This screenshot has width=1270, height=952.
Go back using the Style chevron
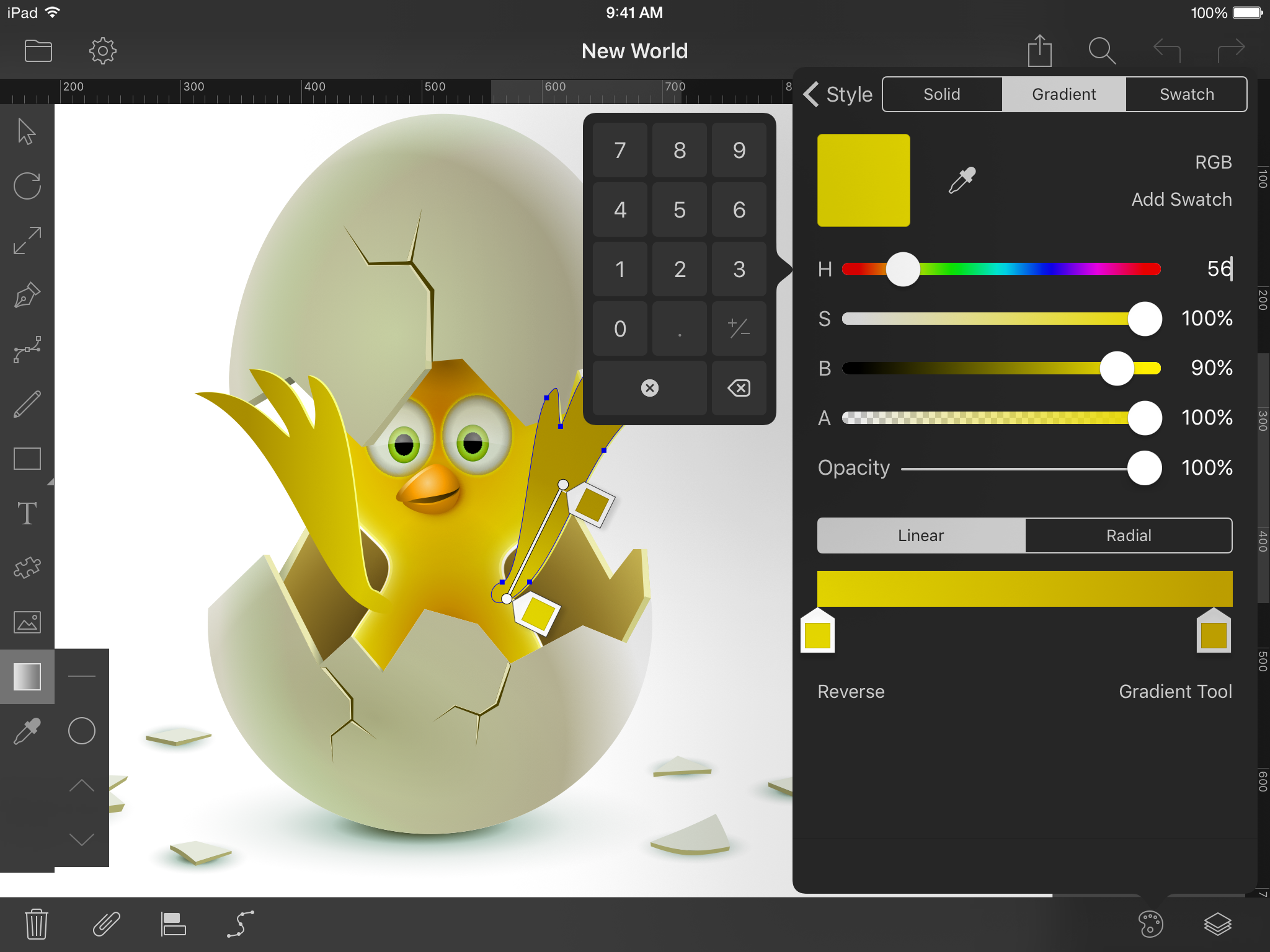[x=812, y=94]
